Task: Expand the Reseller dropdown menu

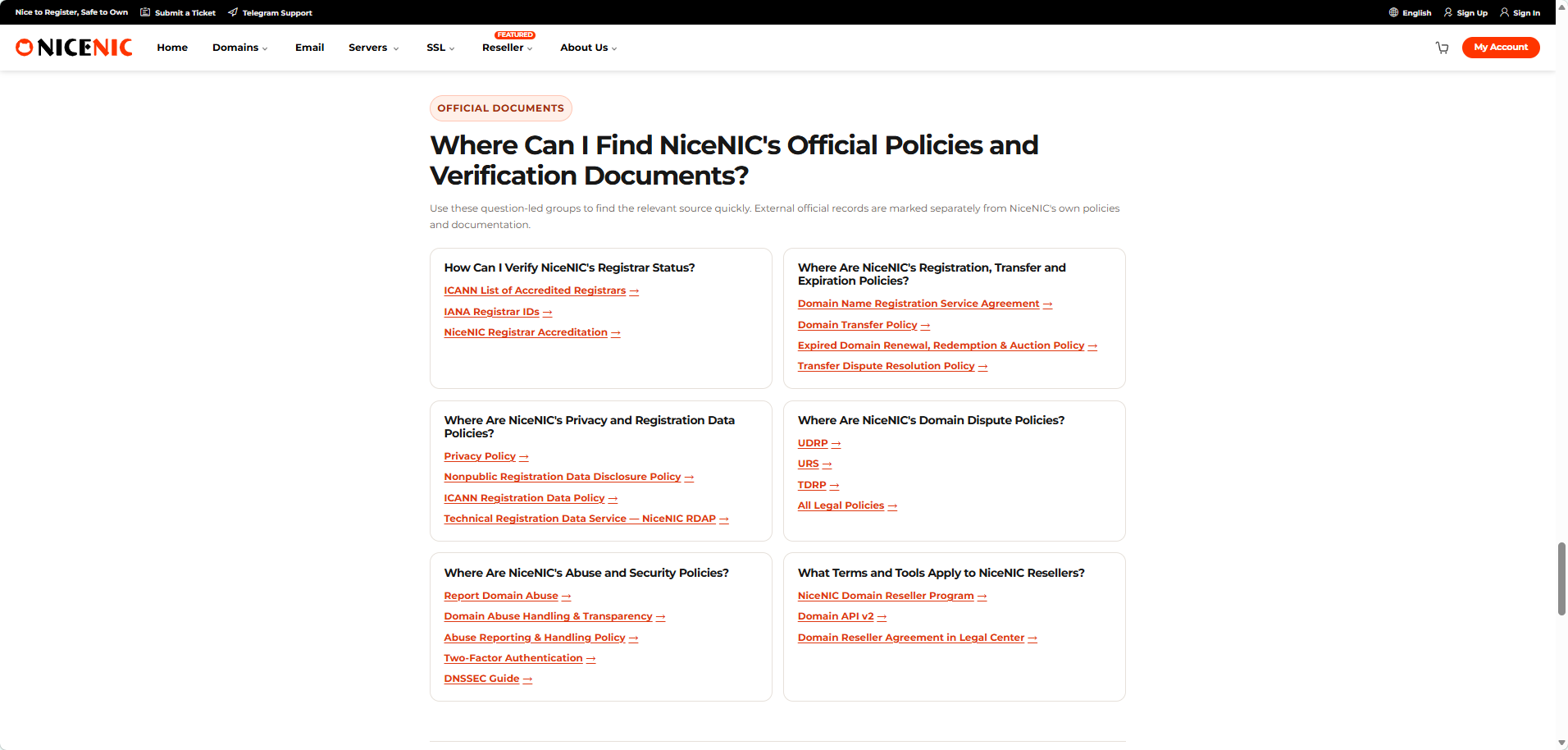Action: tap(508, 48)
